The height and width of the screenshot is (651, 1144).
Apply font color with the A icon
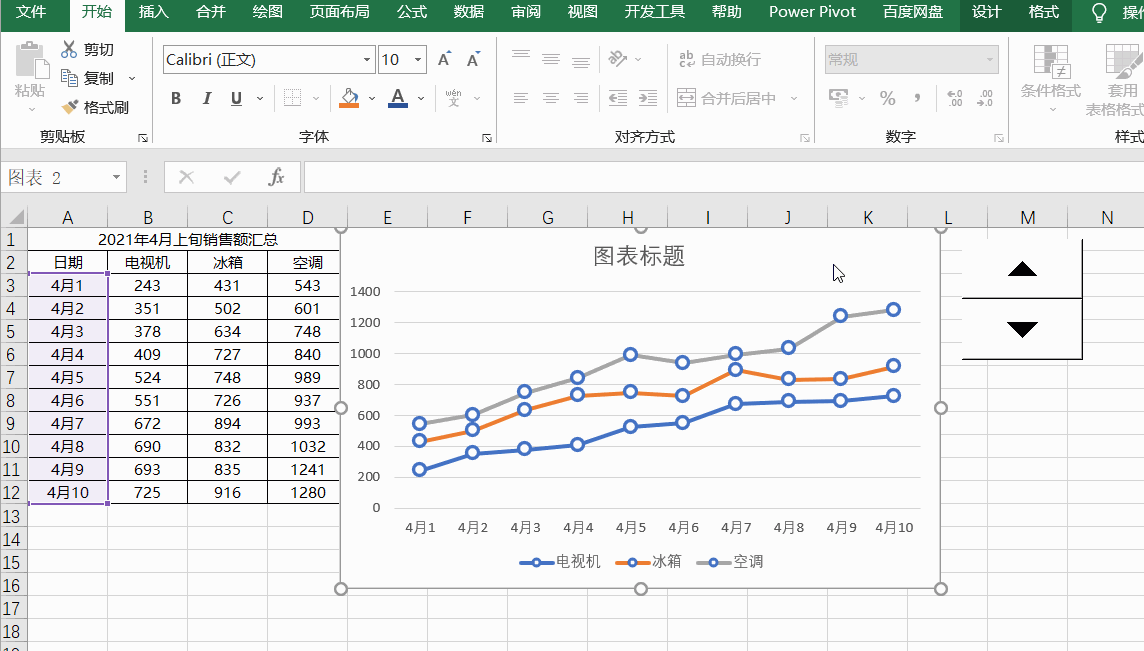pyautogui.click(x=398, y=98)
